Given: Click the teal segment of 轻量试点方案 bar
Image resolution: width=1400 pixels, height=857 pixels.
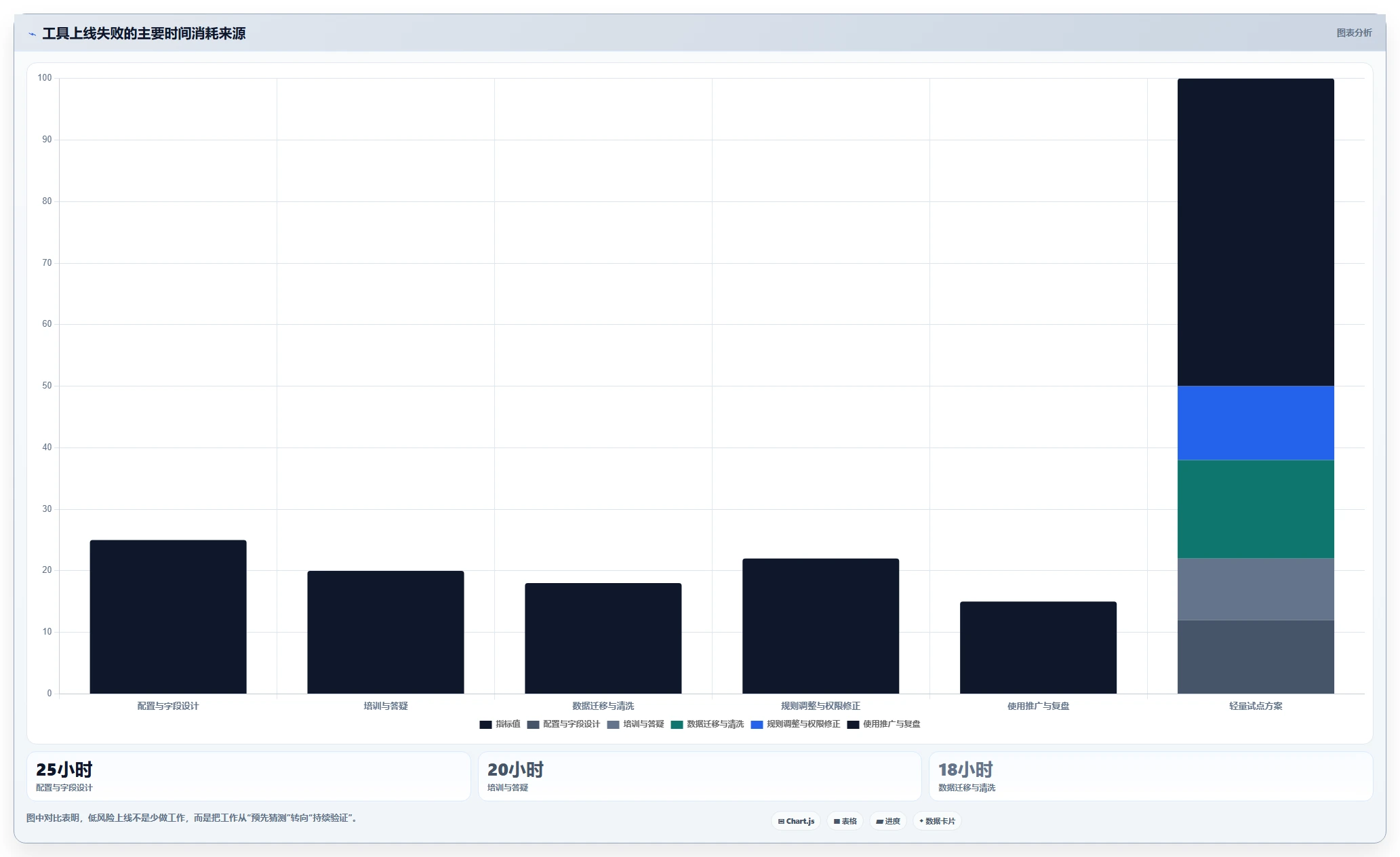Looking at the screenshot, I should 1256,509.
